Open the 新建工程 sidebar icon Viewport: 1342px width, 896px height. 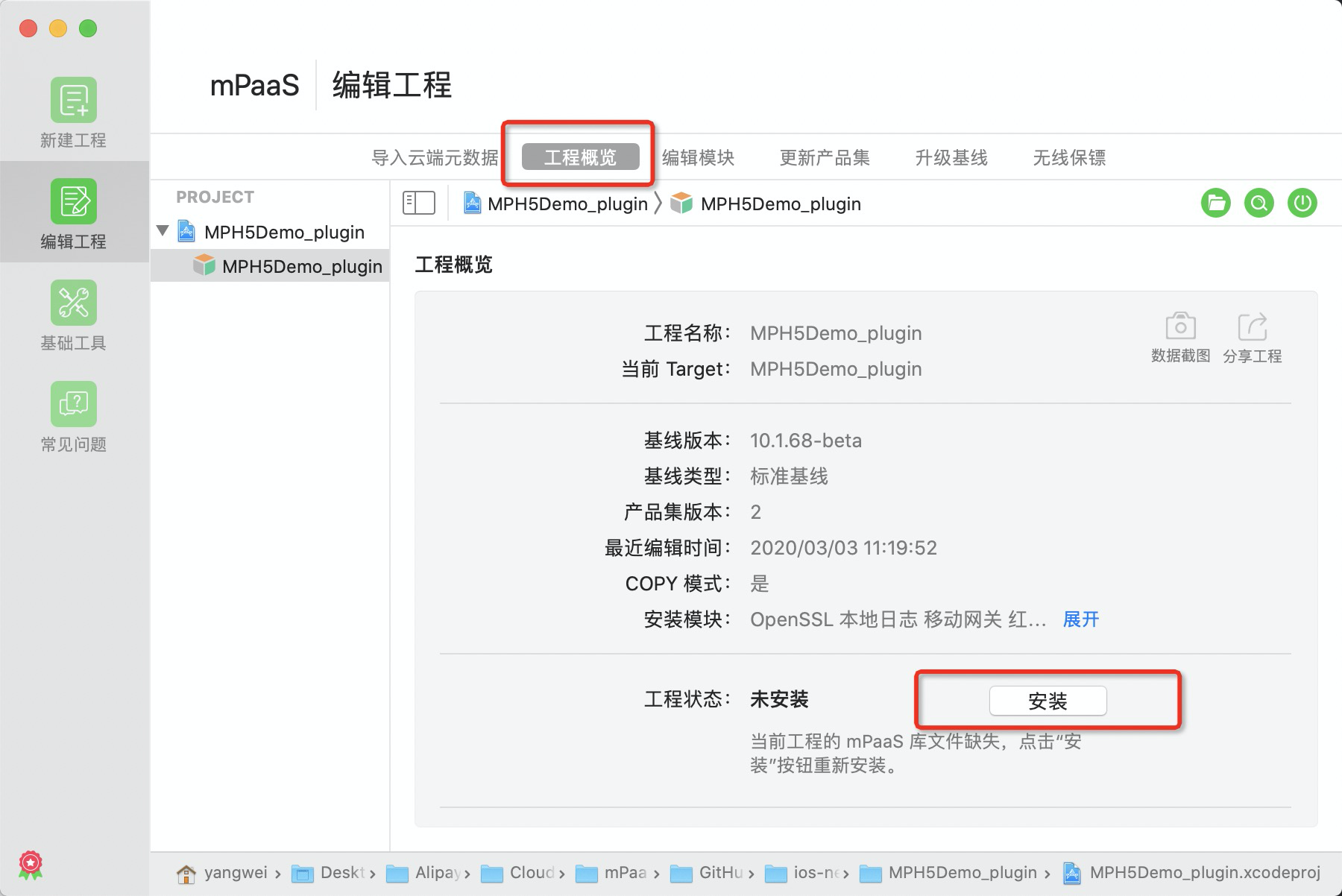pos(74,100)
